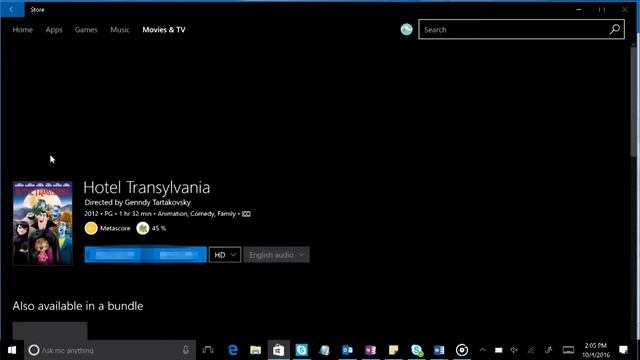
Task: Show hidden system tray icons
Action: [483, 350]
